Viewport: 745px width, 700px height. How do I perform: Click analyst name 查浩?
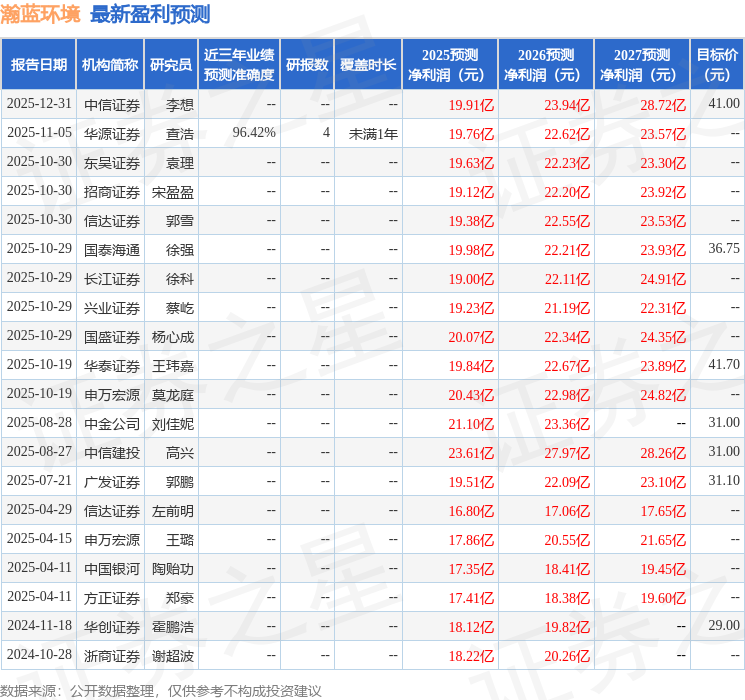[180, 134]
